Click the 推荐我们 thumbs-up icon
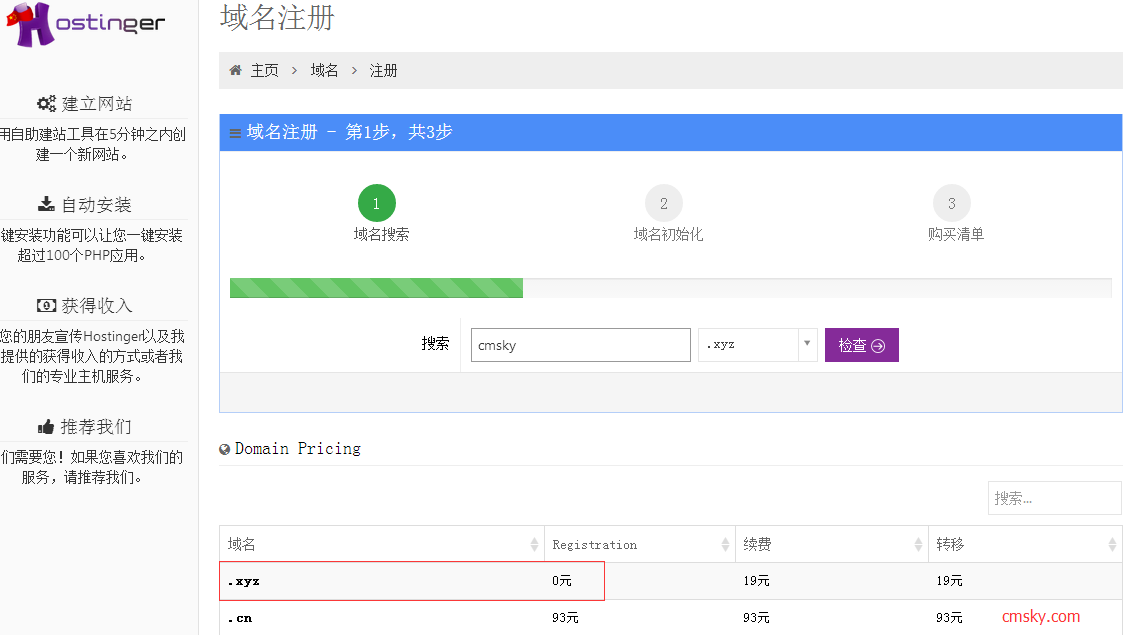1123x635 pixels. pos(46,426)
